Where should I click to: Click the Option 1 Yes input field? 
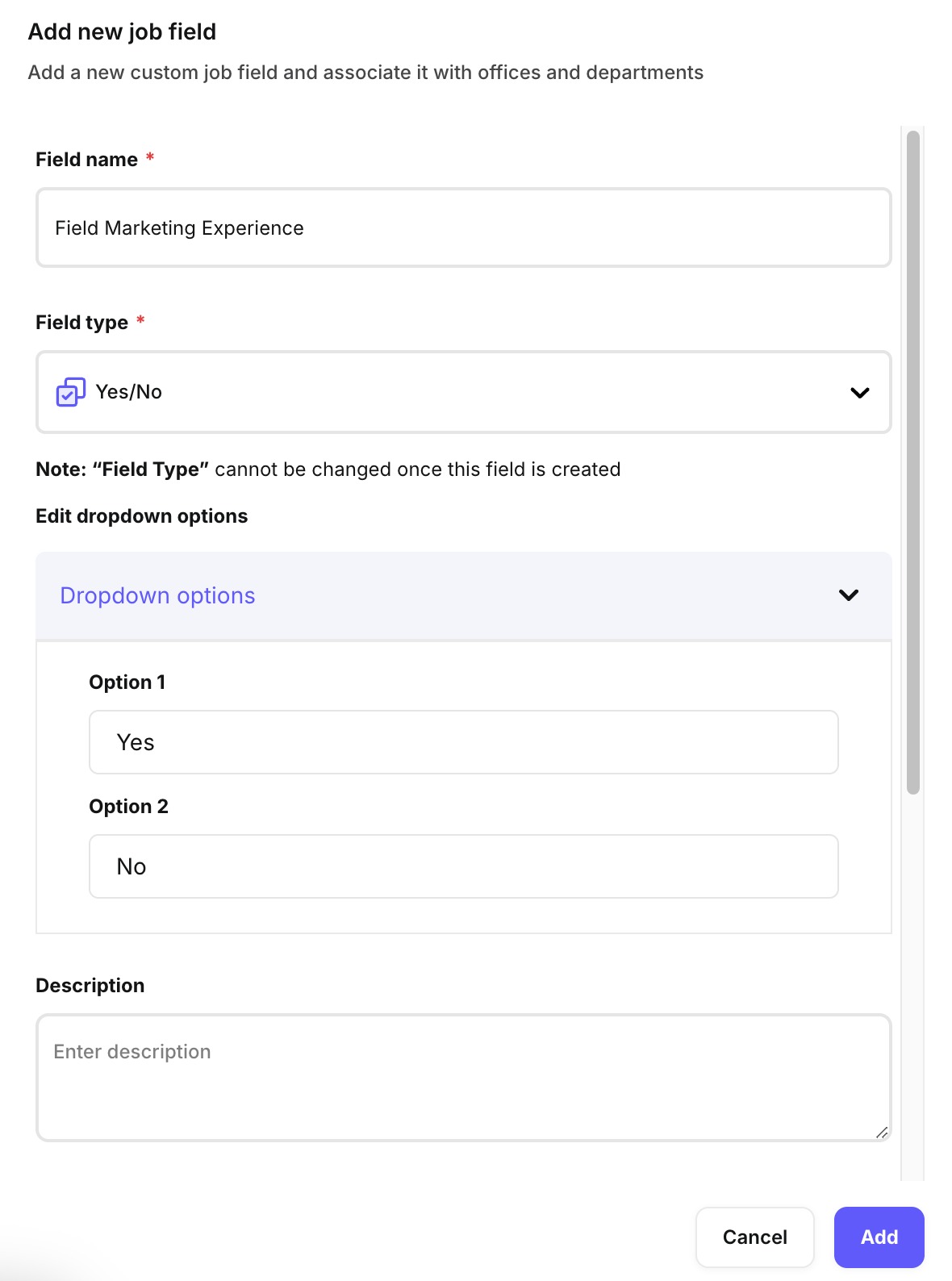tap(463, 742)
